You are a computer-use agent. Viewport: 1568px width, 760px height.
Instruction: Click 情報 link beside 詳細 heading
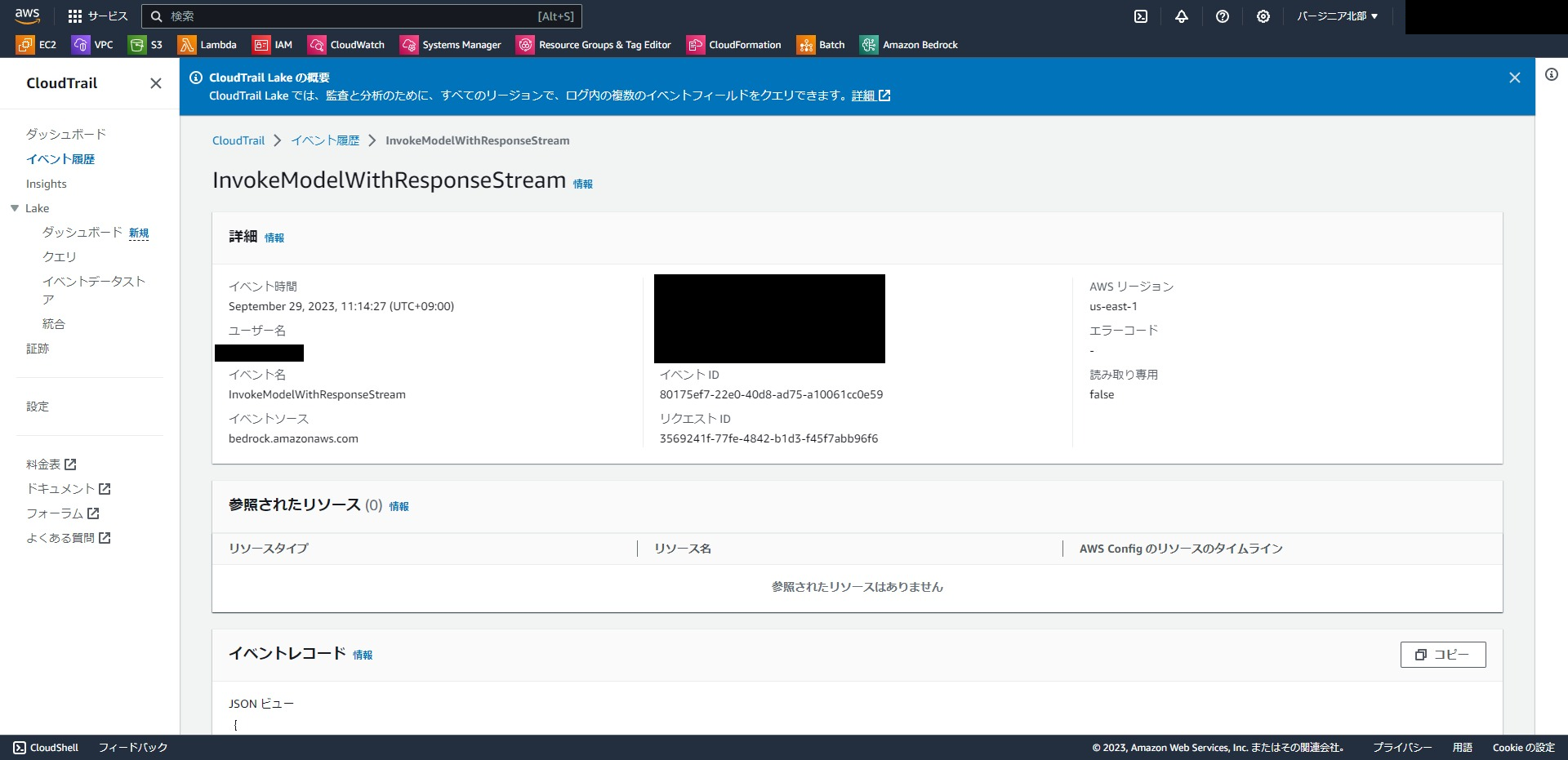[274, 238]
